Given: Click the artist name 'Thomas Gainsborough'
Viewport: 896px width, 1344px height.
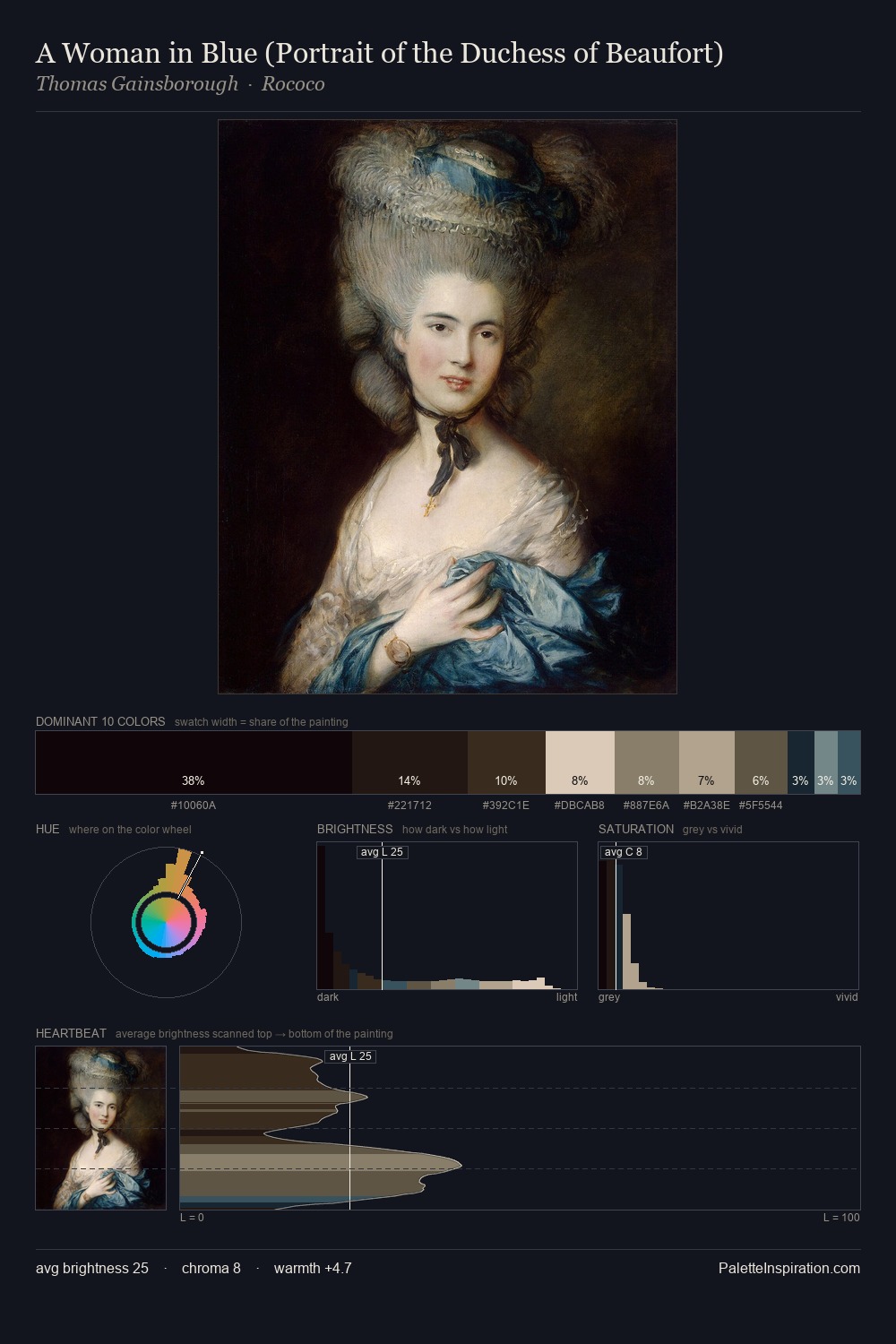Looking at the screenshot, I should click(137, 84).
